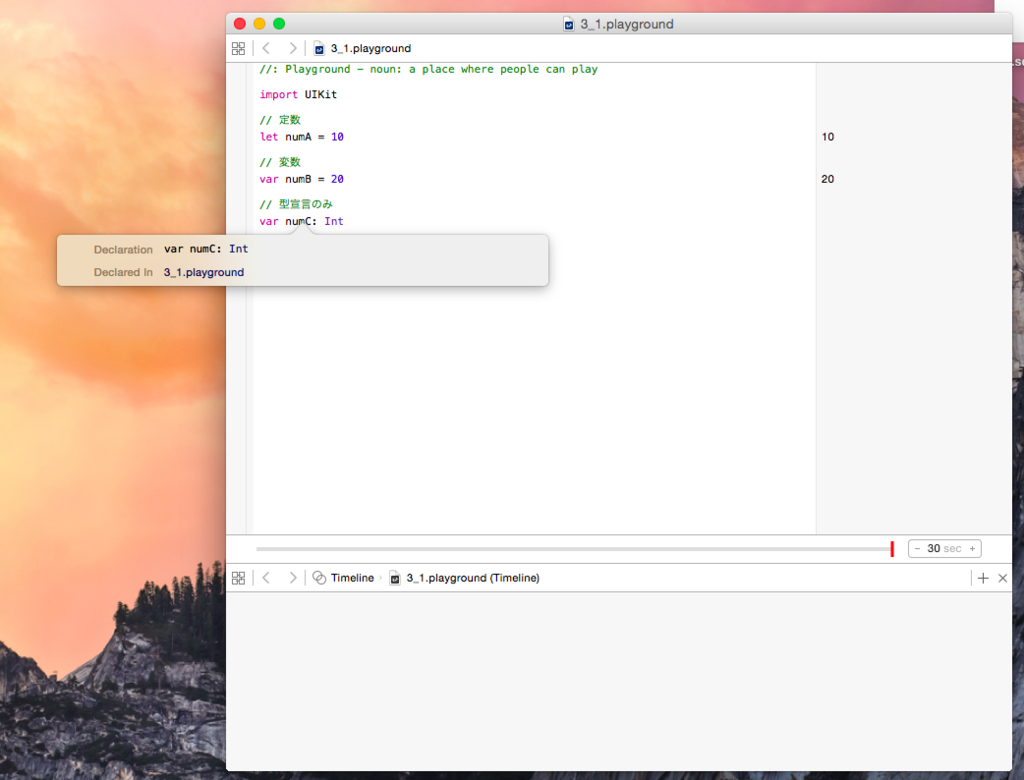Open related items grid in editor jump bar
This screenshot has height=780, width=1024.
pos(238,48)
